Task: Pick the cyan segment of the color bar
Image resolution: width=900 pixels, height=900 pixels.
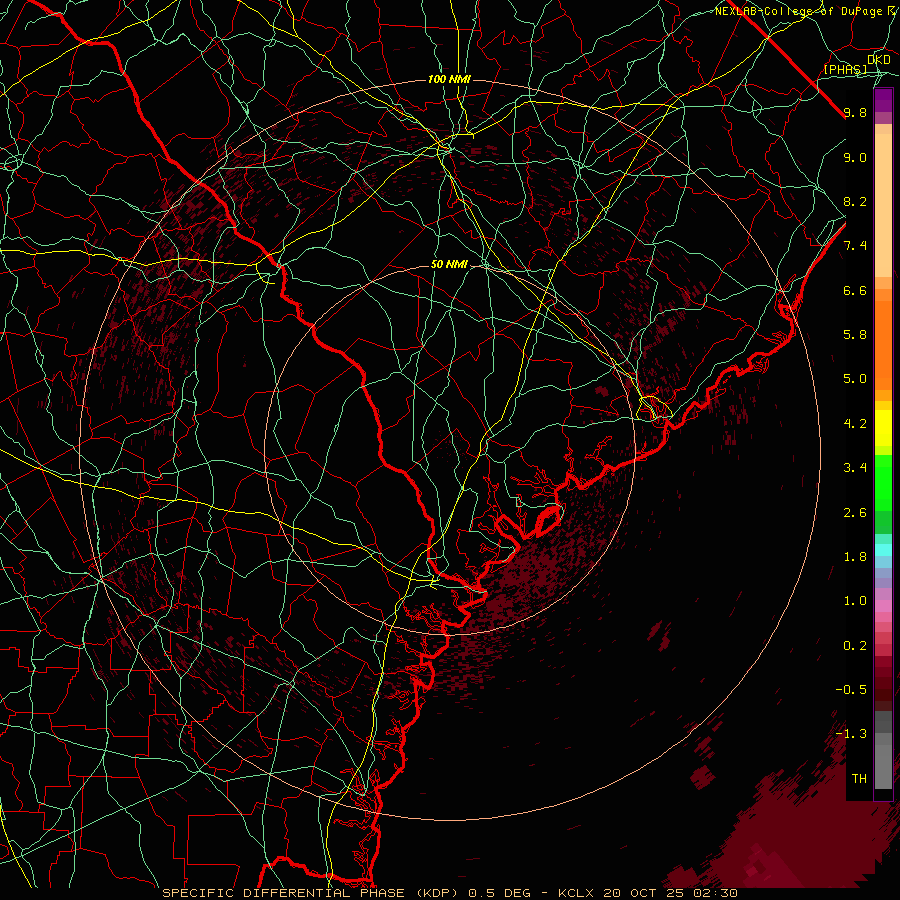Action: click(883, 549)
